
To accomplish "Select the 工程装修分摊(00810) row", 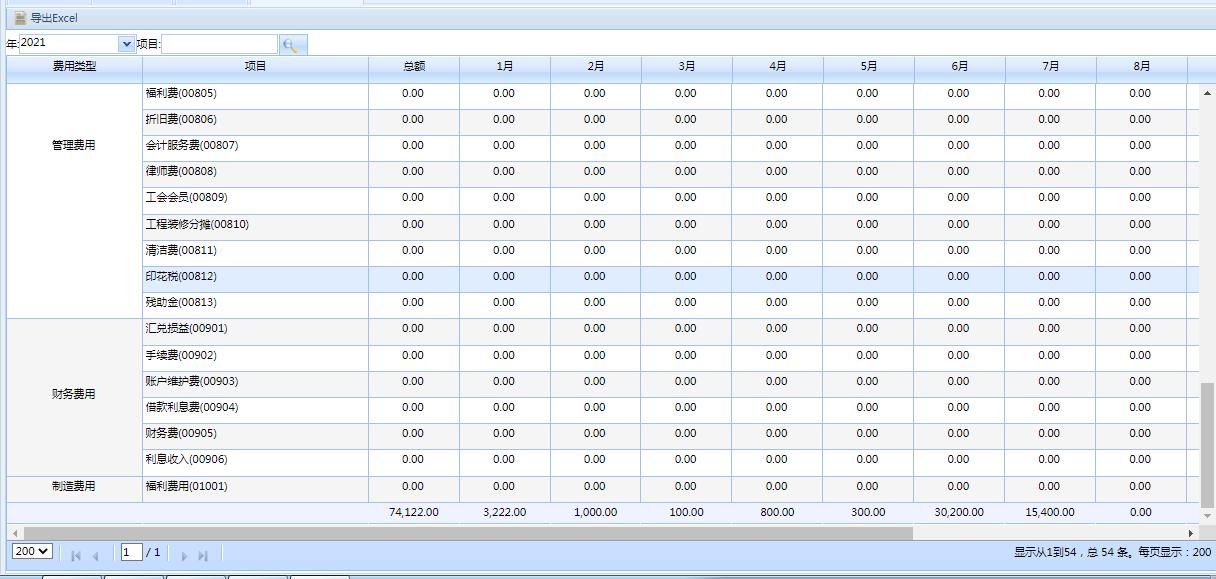I will tap(670, 225).
